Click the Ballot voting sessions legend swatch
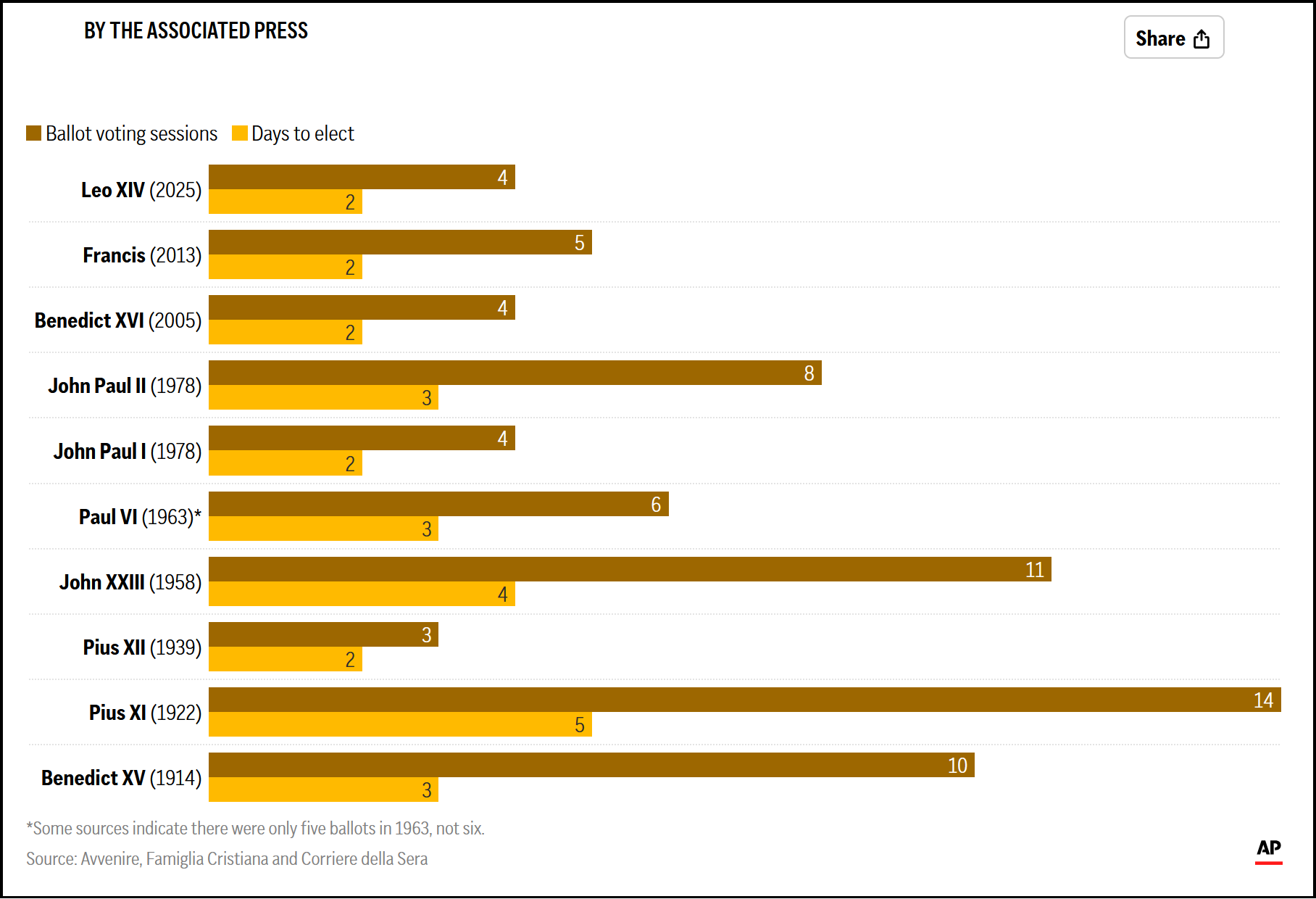Screen dimensions: 1316x899 click(33, 133)
